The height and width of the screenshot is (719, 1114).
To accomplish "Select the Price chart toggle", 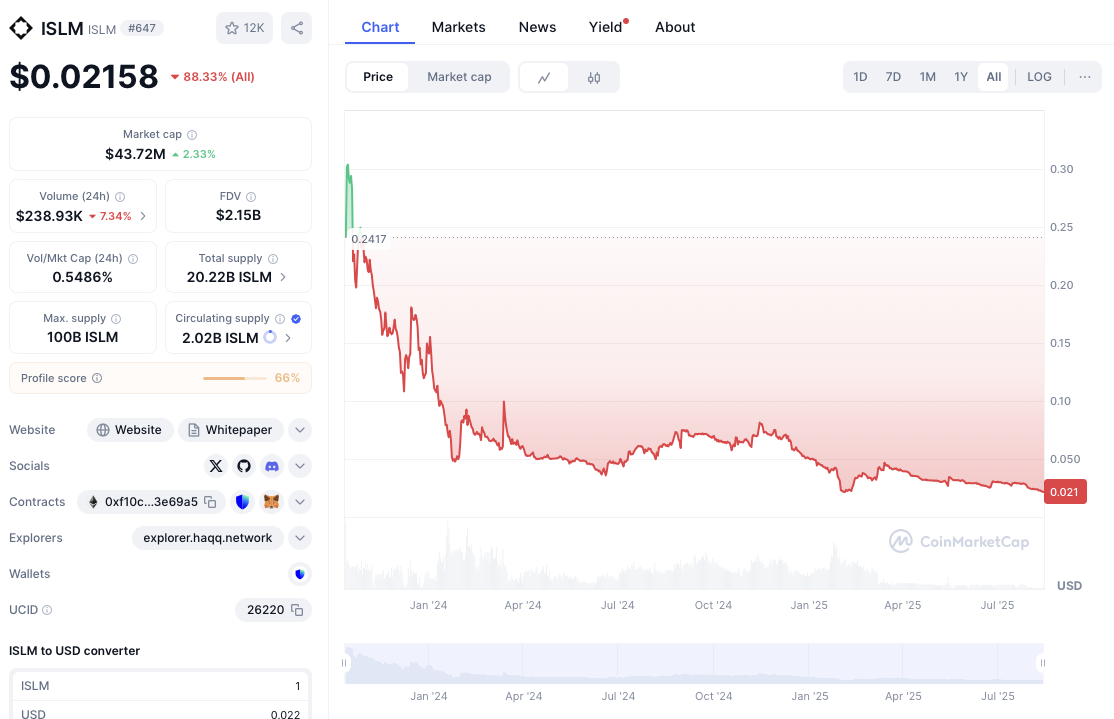I will 378,77.
